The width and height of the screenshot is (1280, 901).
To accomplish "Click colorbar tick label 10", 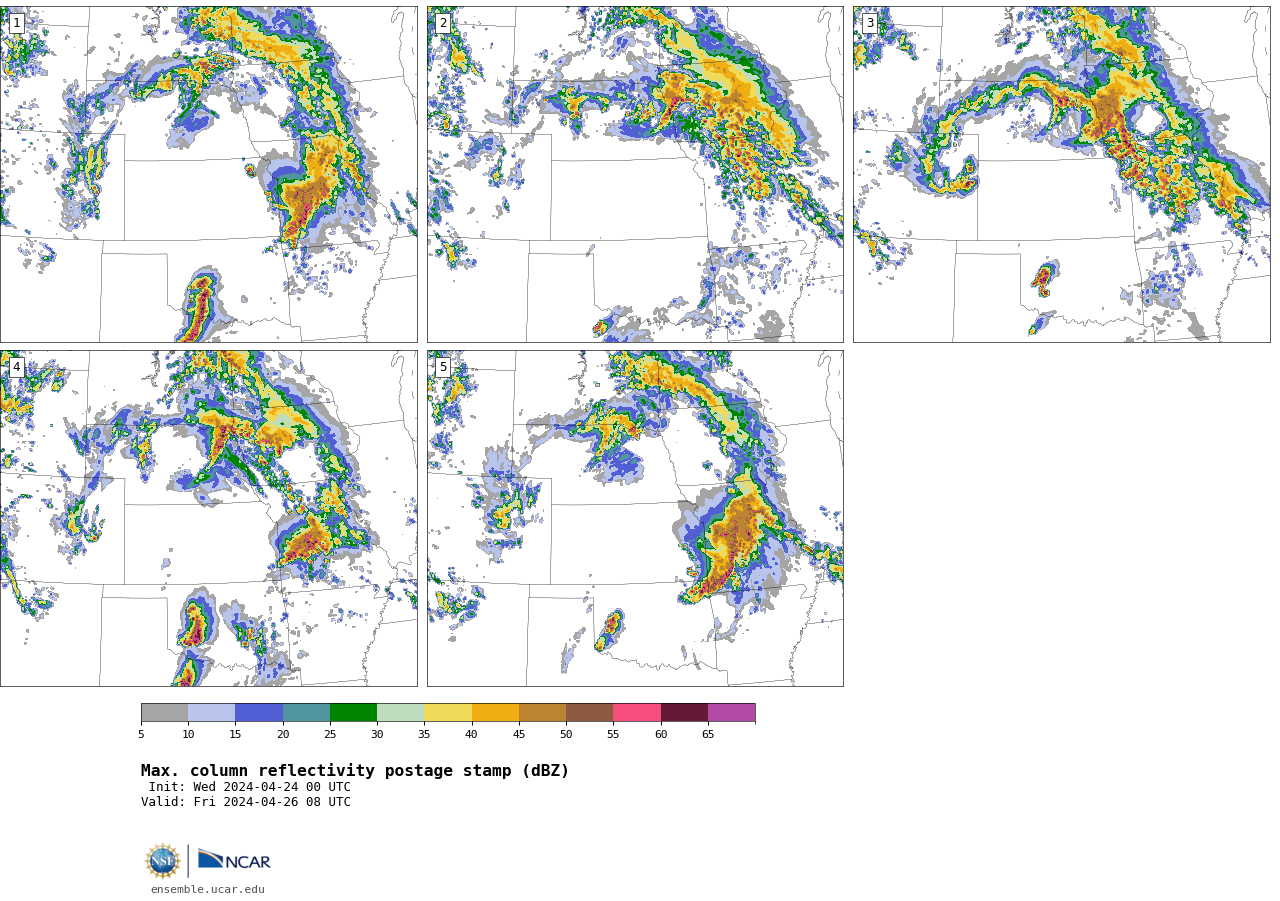I will tap(188, 735).
